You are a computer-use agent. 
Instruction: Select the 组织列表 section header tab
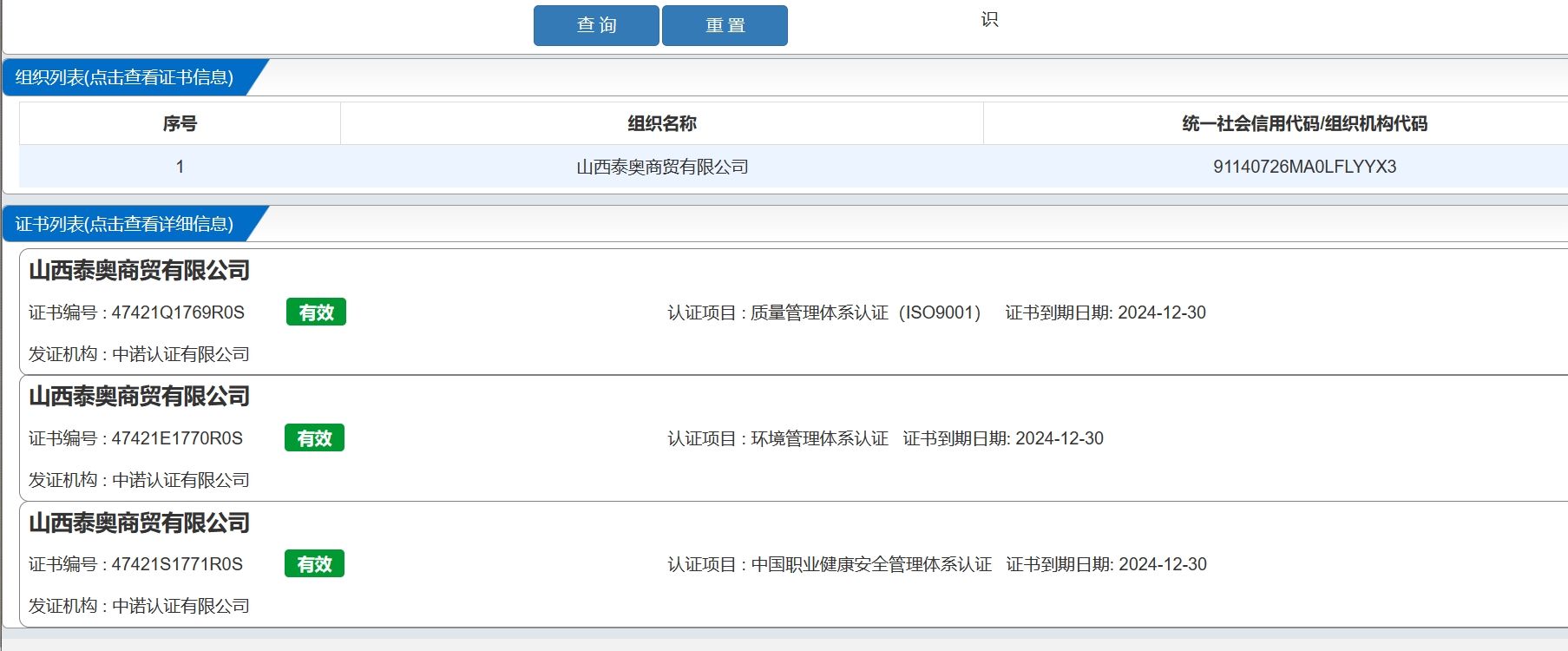124,77
